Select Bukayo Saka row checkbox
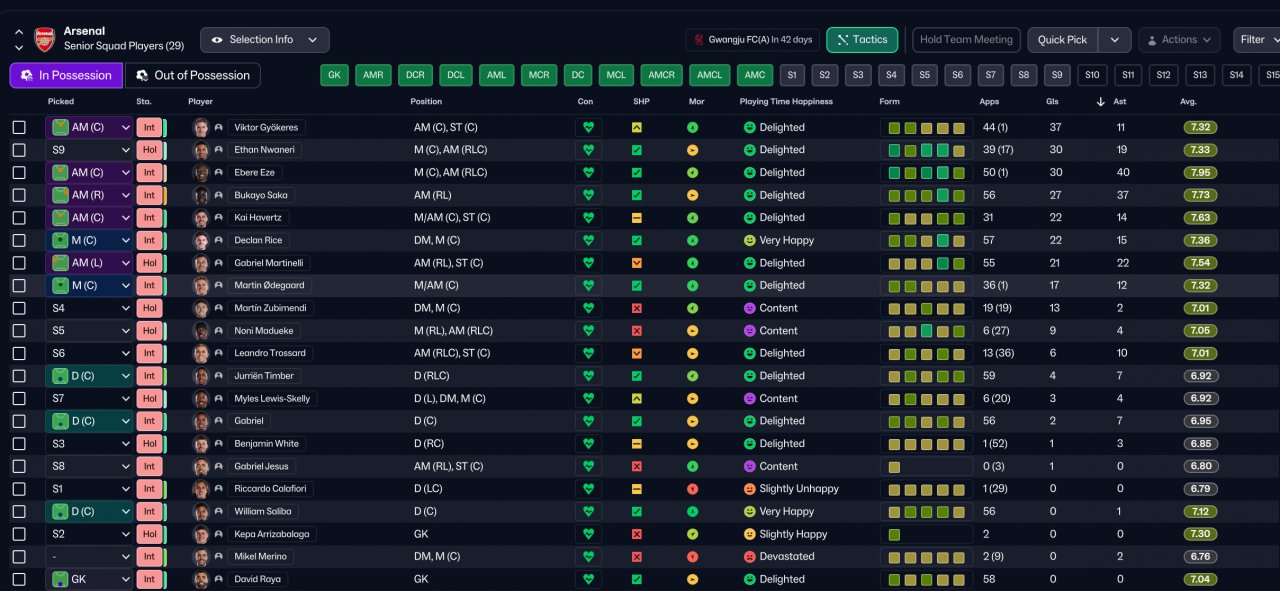Screen dimensions: 1280x591 pos(19,195)
